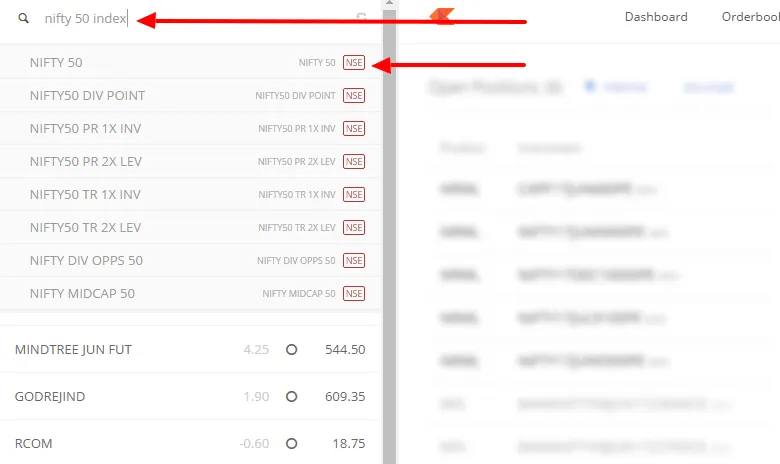This screenshot has height=464, width=780.
Task: Open MINDTREE JUN FUT watchlist entry
Action: coord(191,350)
